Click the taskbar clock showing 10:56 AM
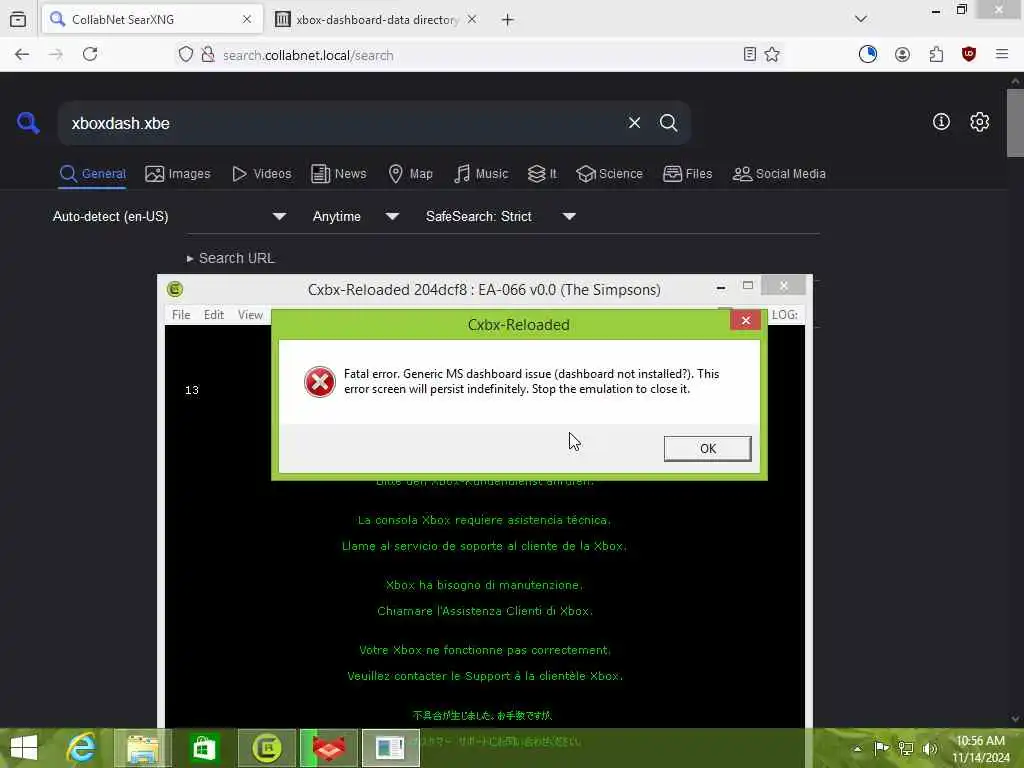This screenshot has height=768, width=1024. click(980, 748)
